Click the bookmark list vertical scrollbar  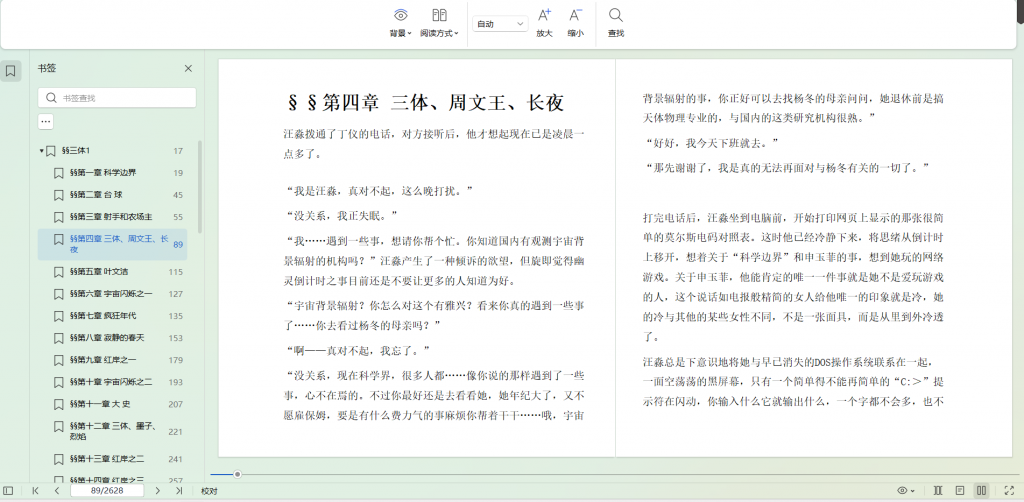pyautogui.click(x=200, y=186)
